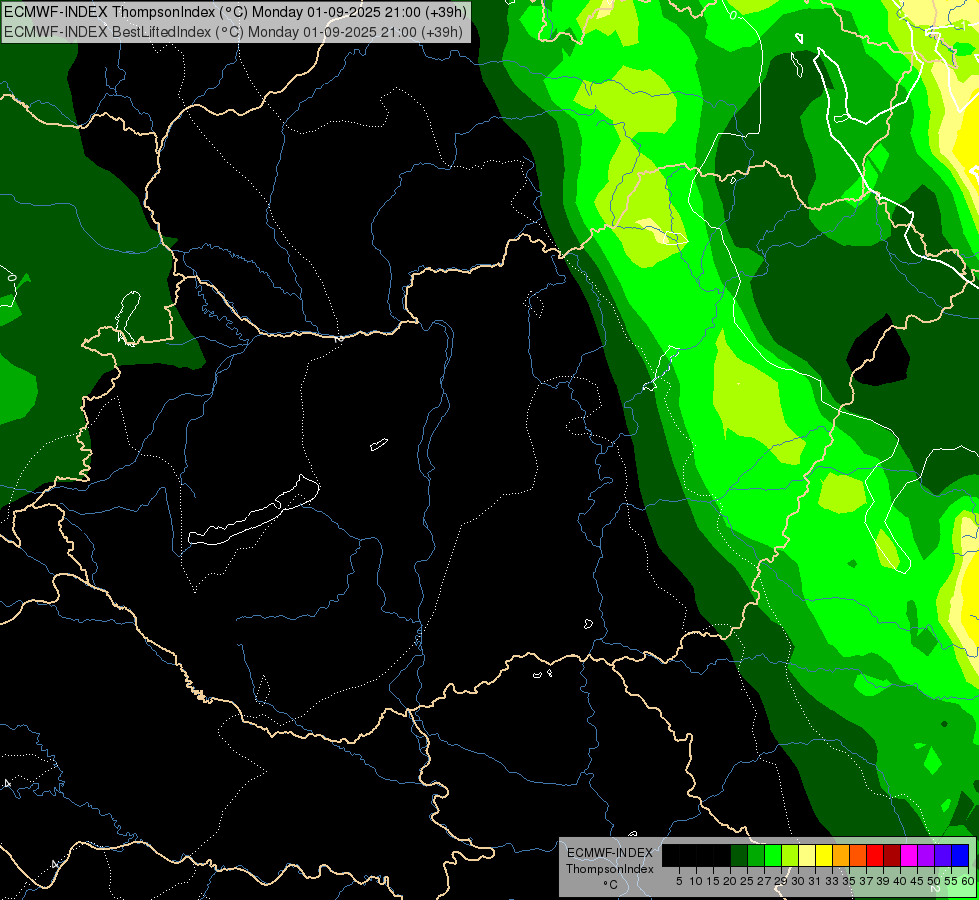Click the legend value '25'

747,881
